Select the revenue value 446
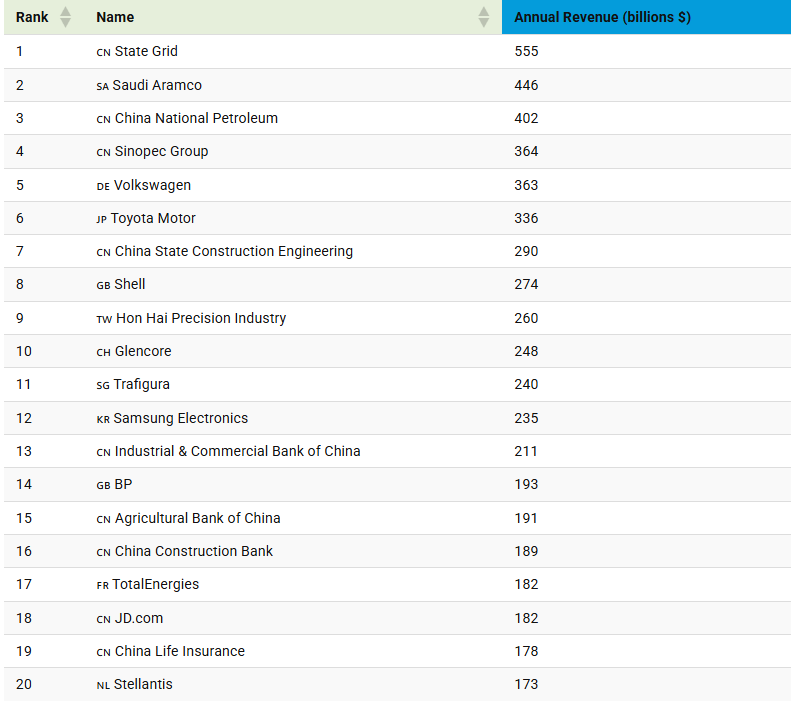 (526, 85)
